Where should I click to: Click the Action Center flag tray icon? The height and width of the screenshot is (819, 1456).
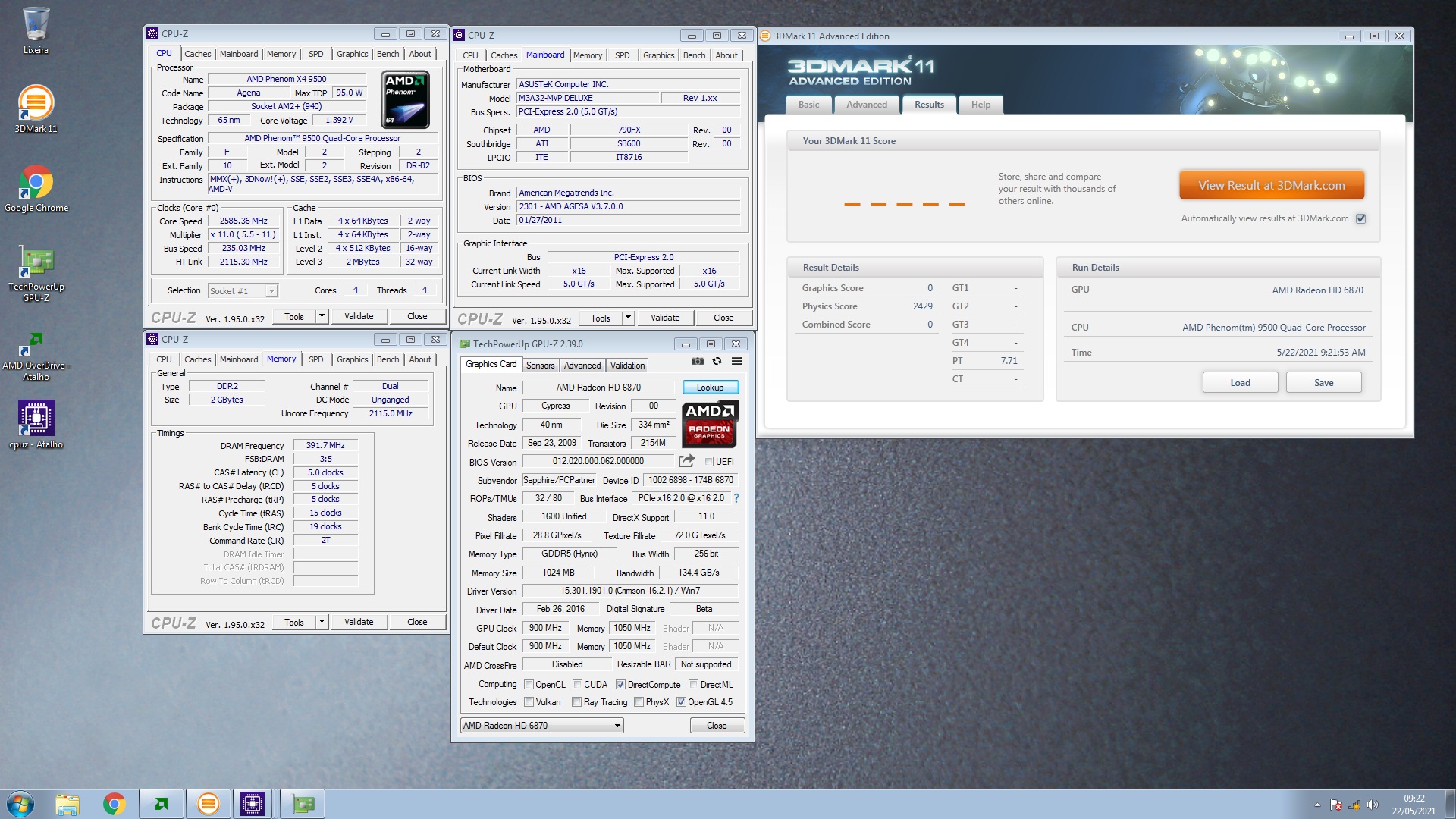[1336, 805]
